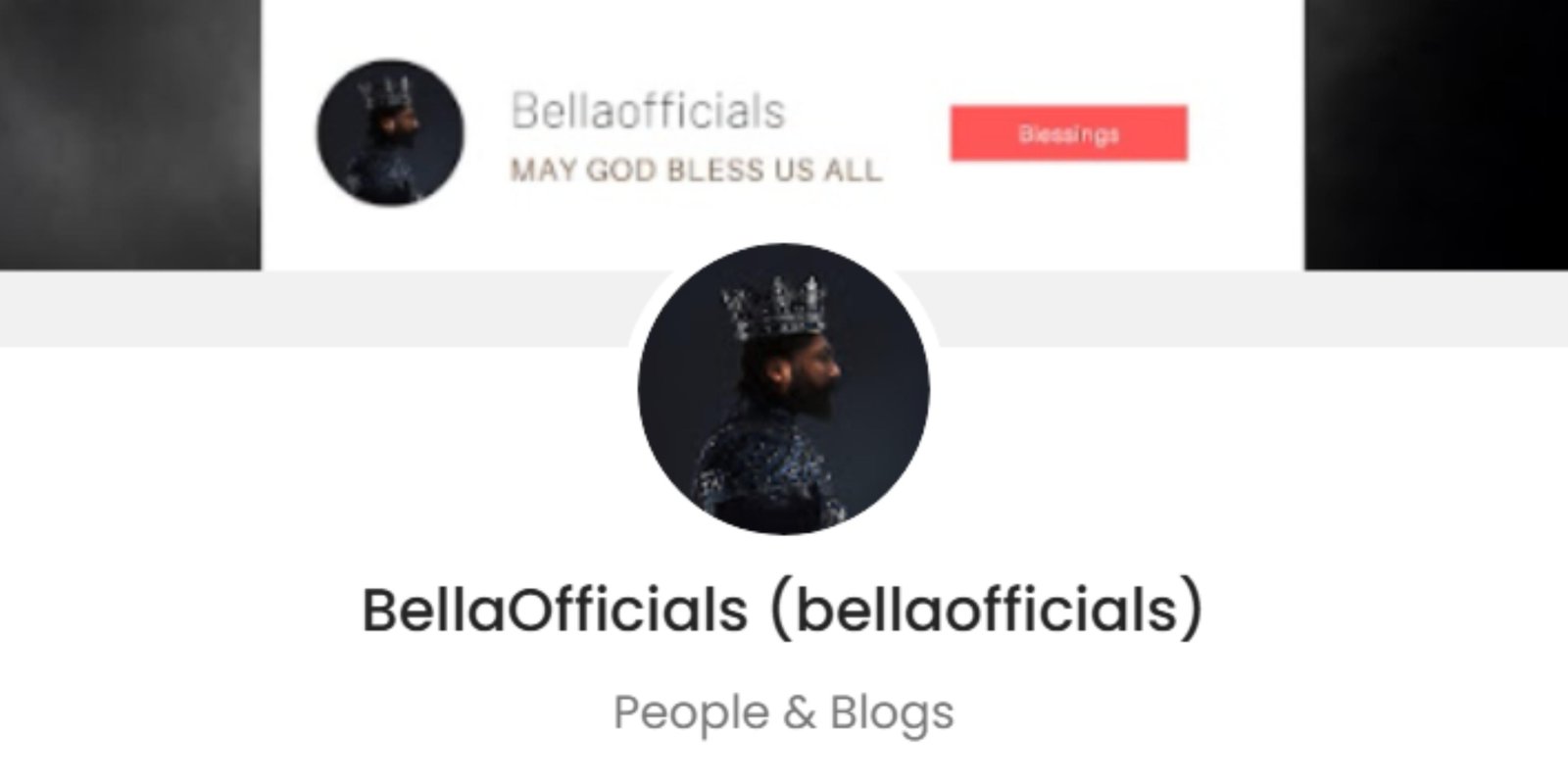Select the (bellaofficials) handle in parentheses
This screenshot has width=1568, height=784.
(x=986, y=610)
